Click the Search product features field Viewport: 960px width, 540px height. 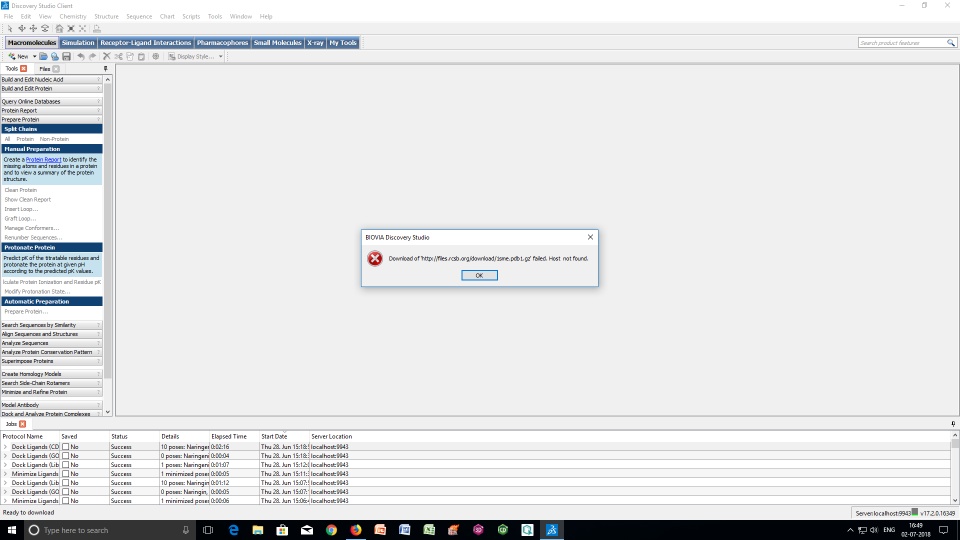(x=902, y=43)
